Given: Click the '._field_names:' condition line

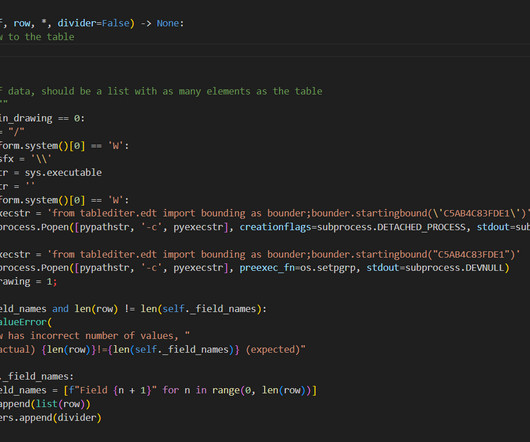Looking at the screenshot, I should click(37, 376).
